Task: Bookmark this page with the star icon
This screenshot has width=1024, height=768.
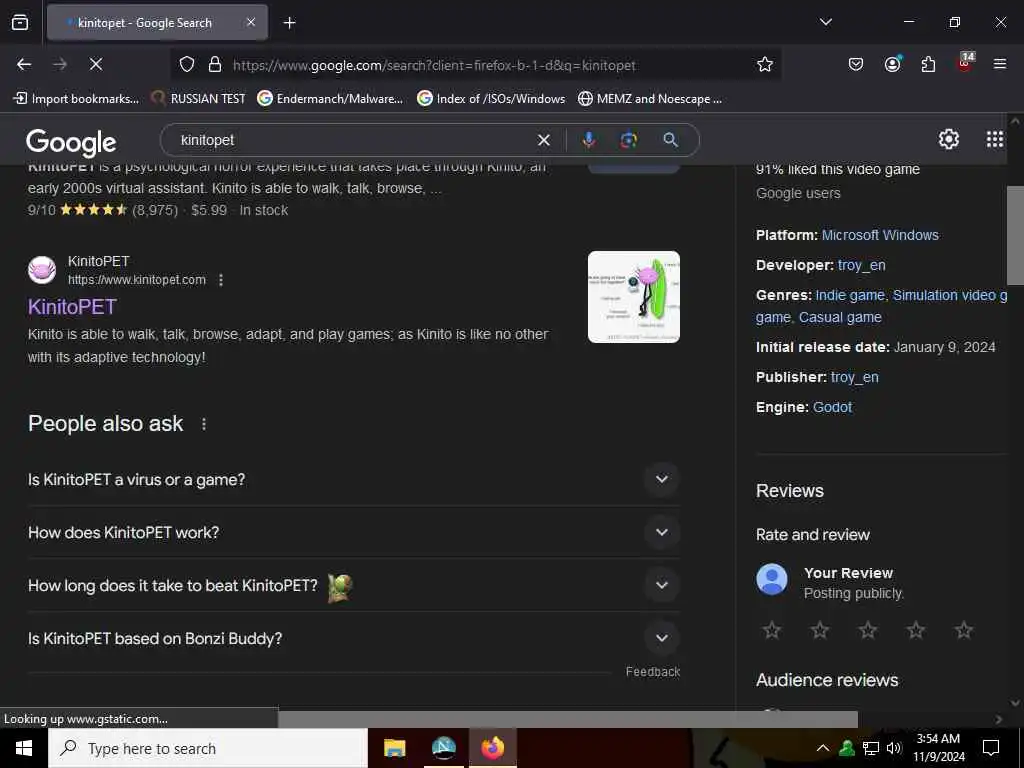Action: [x=765, y=64]
